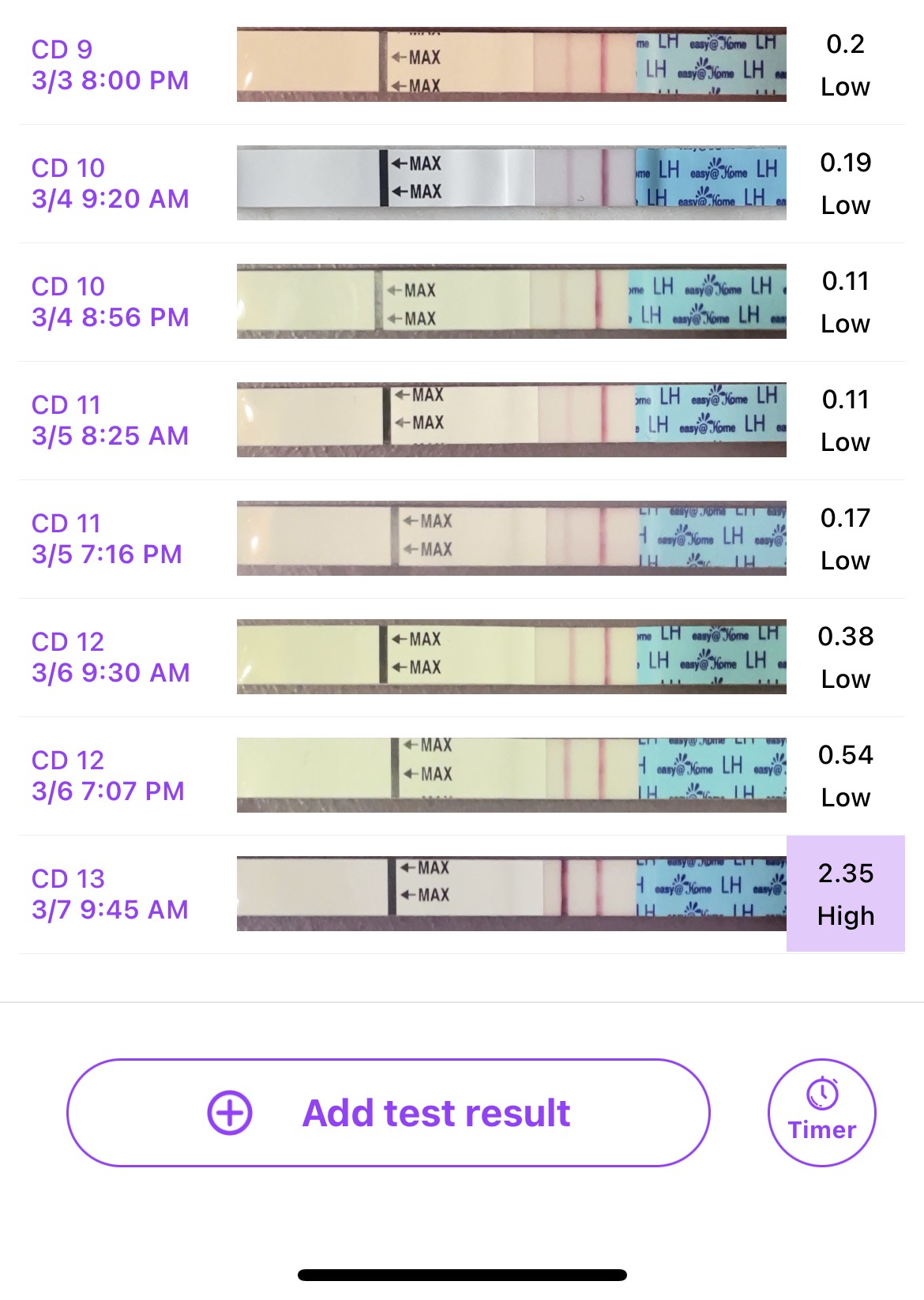Select the CD 13 3/7 9:45 AM date label
The image size is (924, 1300).
pos(110,894)
